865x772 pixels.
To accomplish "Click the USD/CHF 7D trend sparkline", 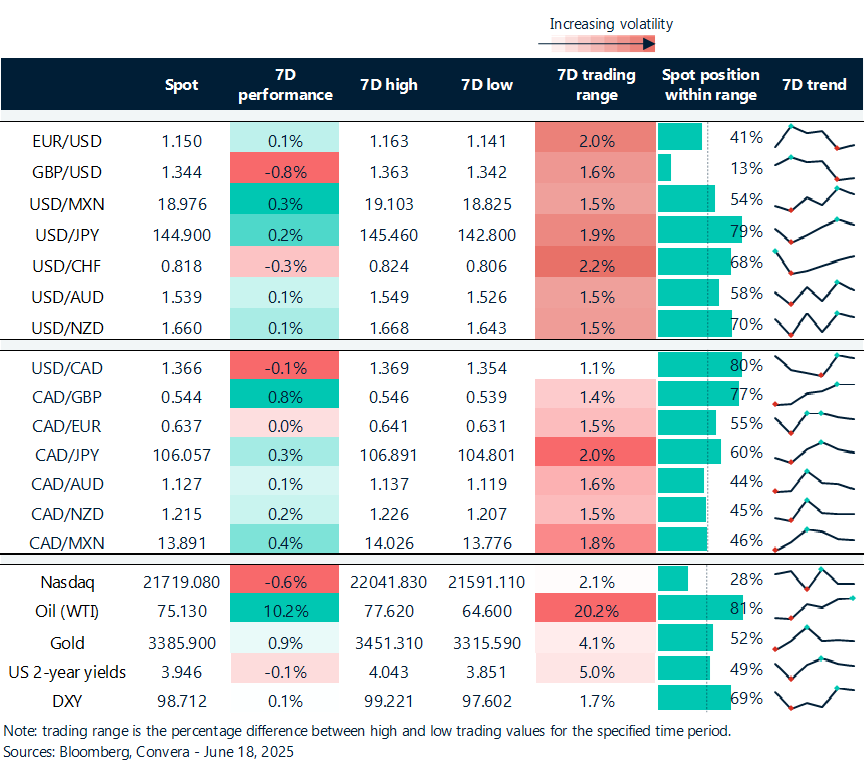I will (x=814, y=264).
